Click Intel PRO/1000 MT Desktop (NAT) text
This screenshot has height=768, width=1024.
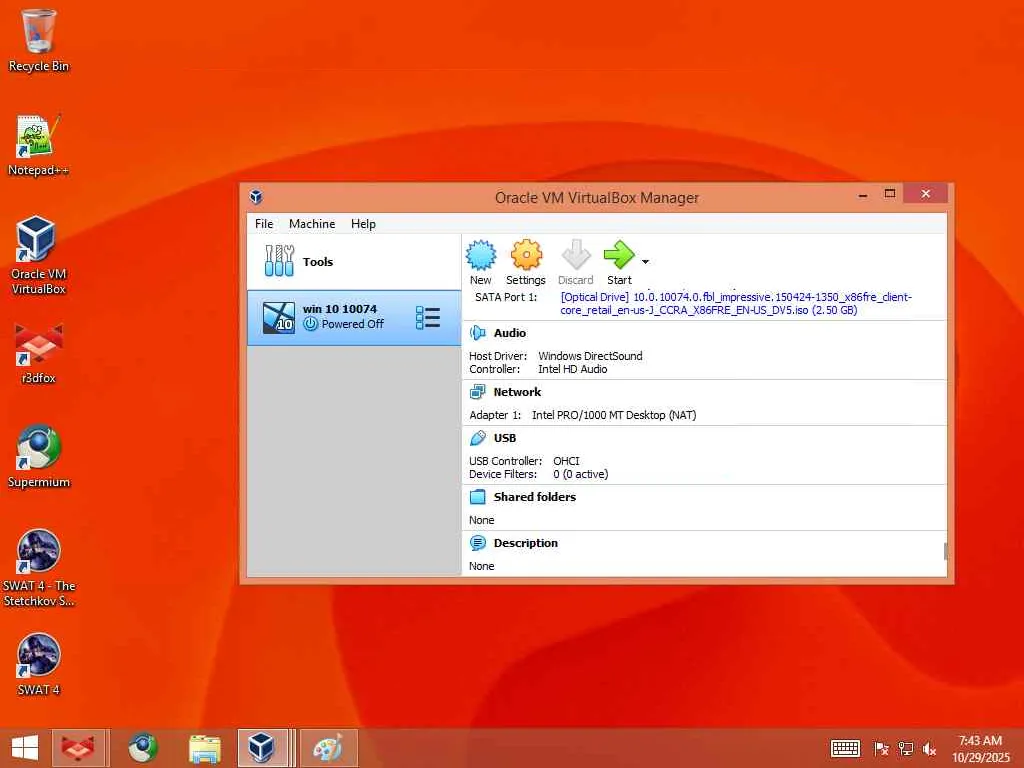614,415
